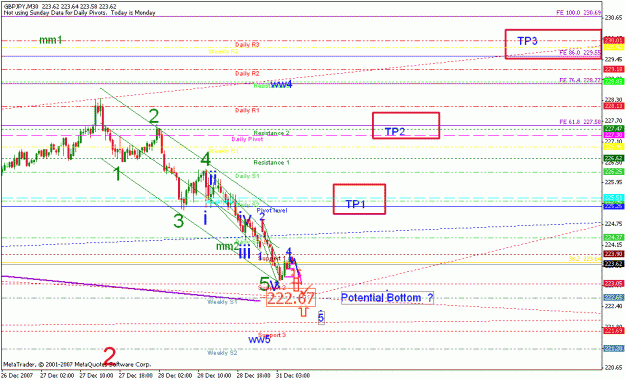This screenshot has height=380, width=625.
Task: Click the "27 Dec 10:00" time axis label
Action: coord(96,376)
